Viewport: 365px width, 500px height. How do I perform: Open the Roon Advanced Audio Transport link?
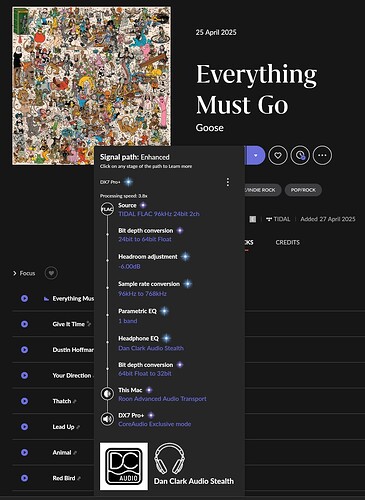click(162, 399)
